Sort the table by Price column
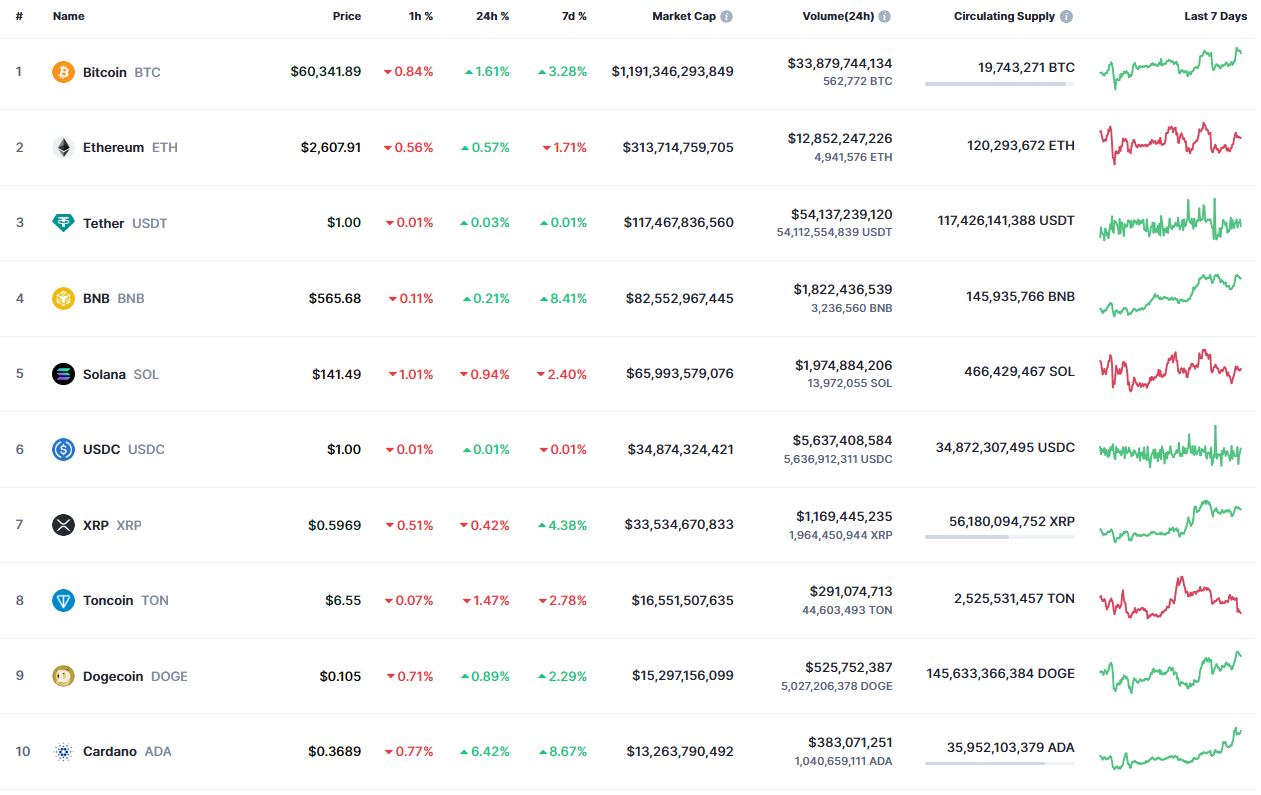The image size is (1261, 795). [x=347, y=16]
